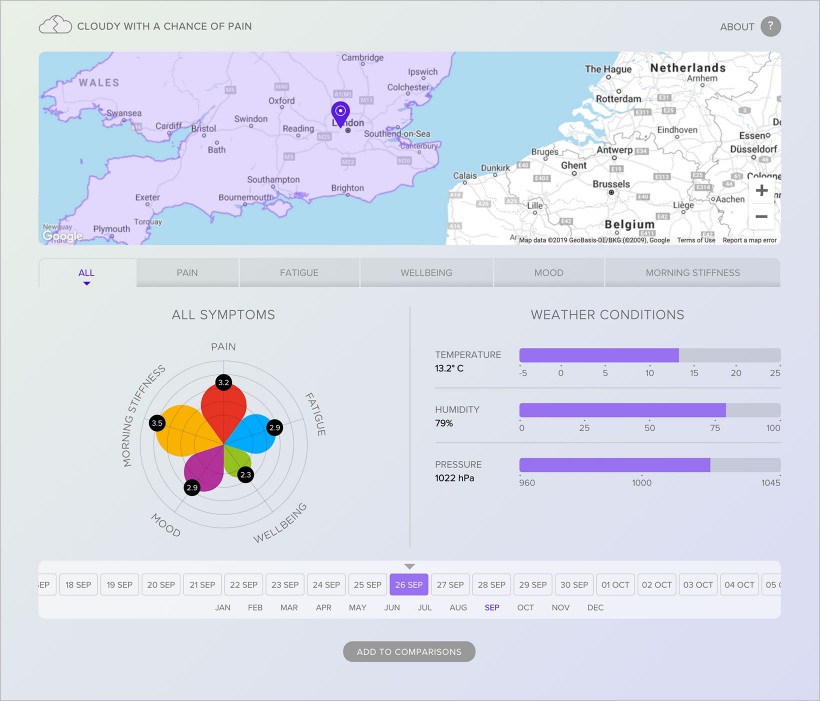Jump to JUL in month selector

pyautogui.click(x=425, y=608)
